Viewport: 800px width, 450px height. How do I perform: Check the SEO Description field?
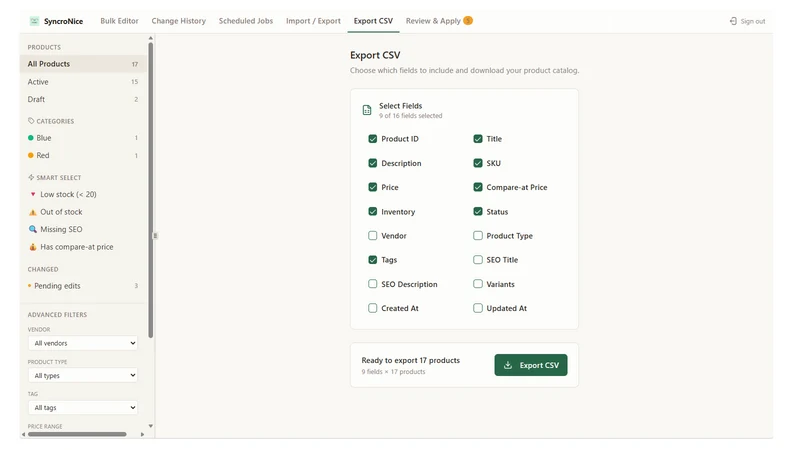pyautogui.click(x=372, y=284)
